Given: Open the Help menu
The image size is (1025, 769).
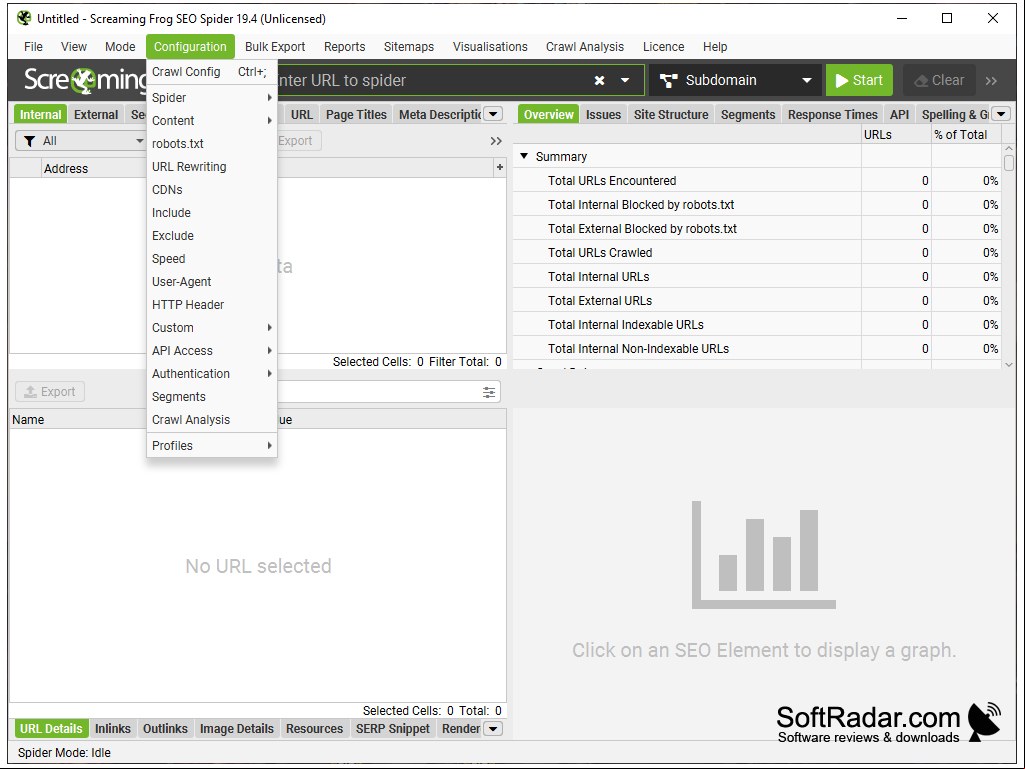Looking at the screenshot, I should tap(715, 46).
